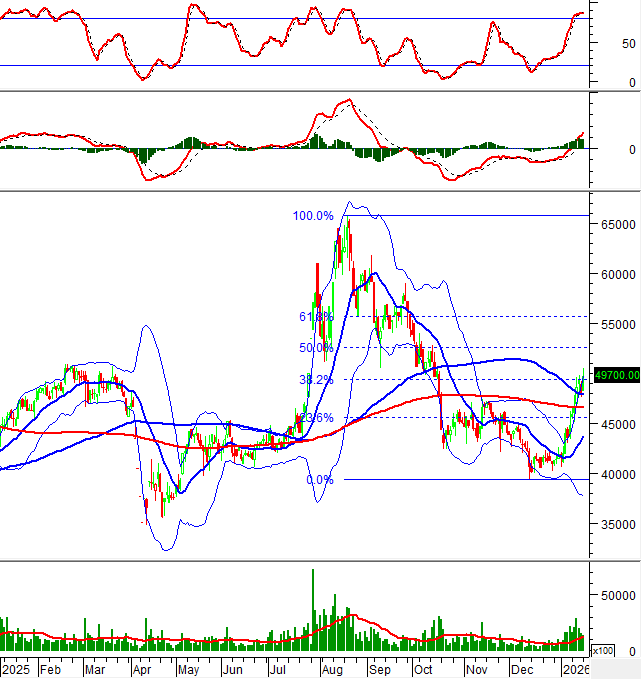The width and height of the screenshot is (641, 679).
Task: Click the current price tag 49700.00
Action: pos(616,375)
